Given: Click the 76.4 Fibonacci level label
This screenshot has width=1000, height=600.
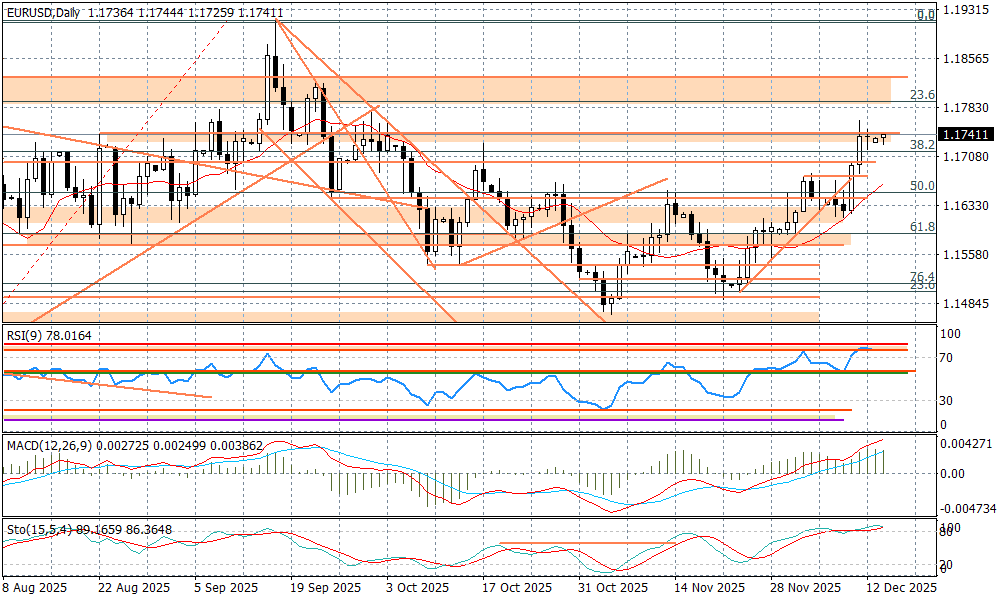Looking at the screenshot, I should pyautogui.click(x=921, y=276).
